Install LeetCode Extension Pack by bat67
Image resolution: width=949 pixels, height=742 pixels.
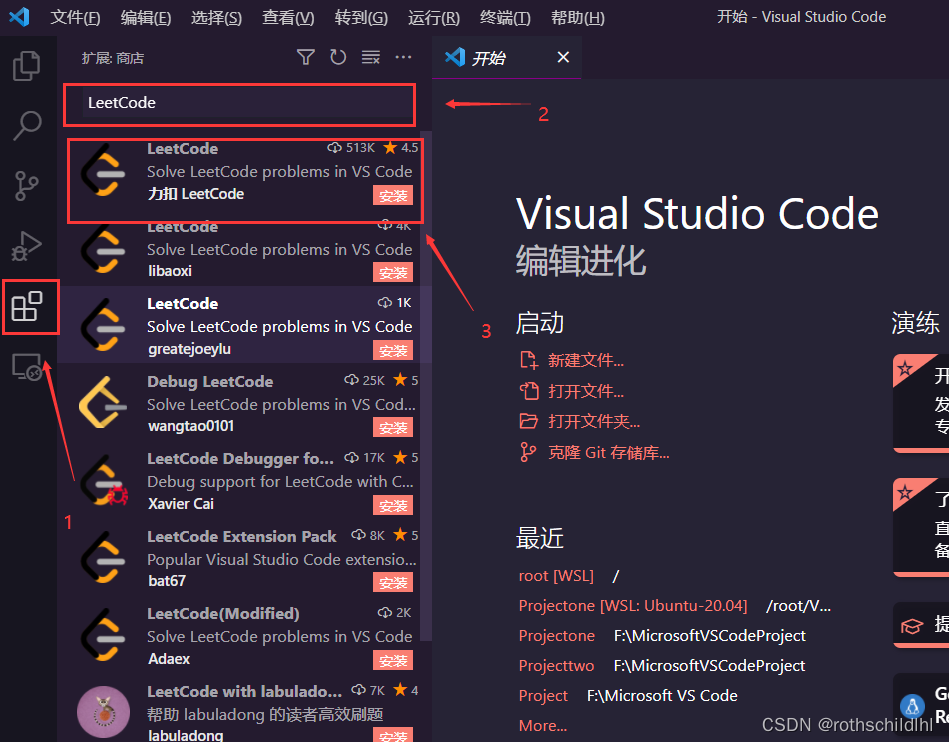tap(393, 583)
